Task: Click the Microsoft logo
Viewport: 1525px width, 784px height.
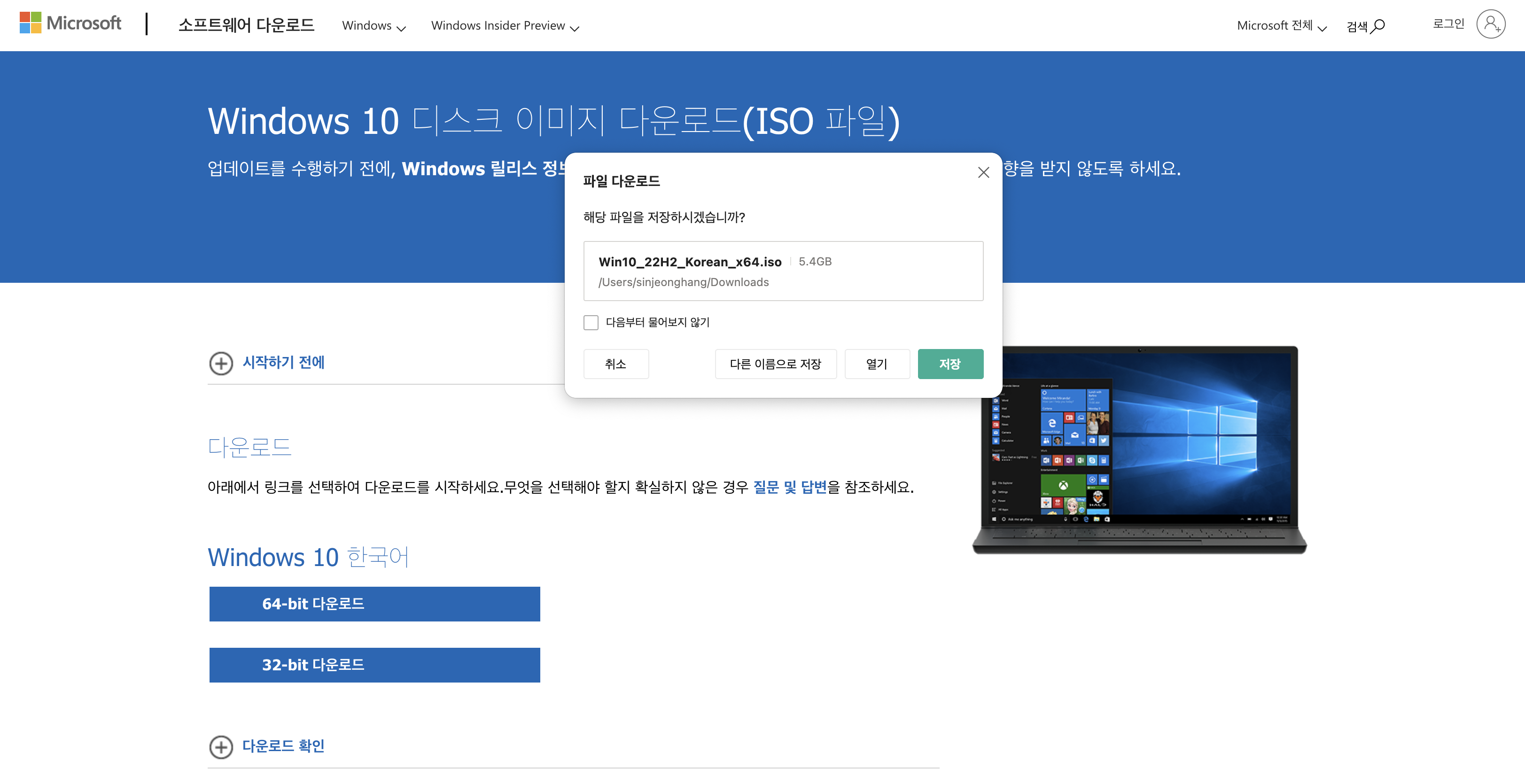Action: [x=70, y=23]
